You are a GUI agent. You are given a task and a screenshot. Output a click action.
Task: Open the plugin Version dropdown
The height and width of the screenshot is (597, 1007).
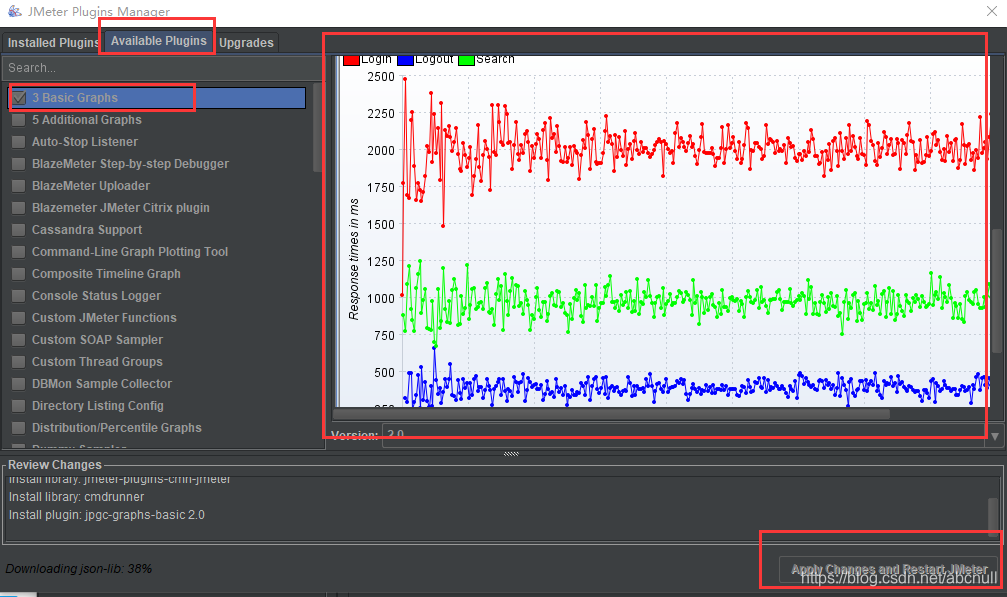995,436
